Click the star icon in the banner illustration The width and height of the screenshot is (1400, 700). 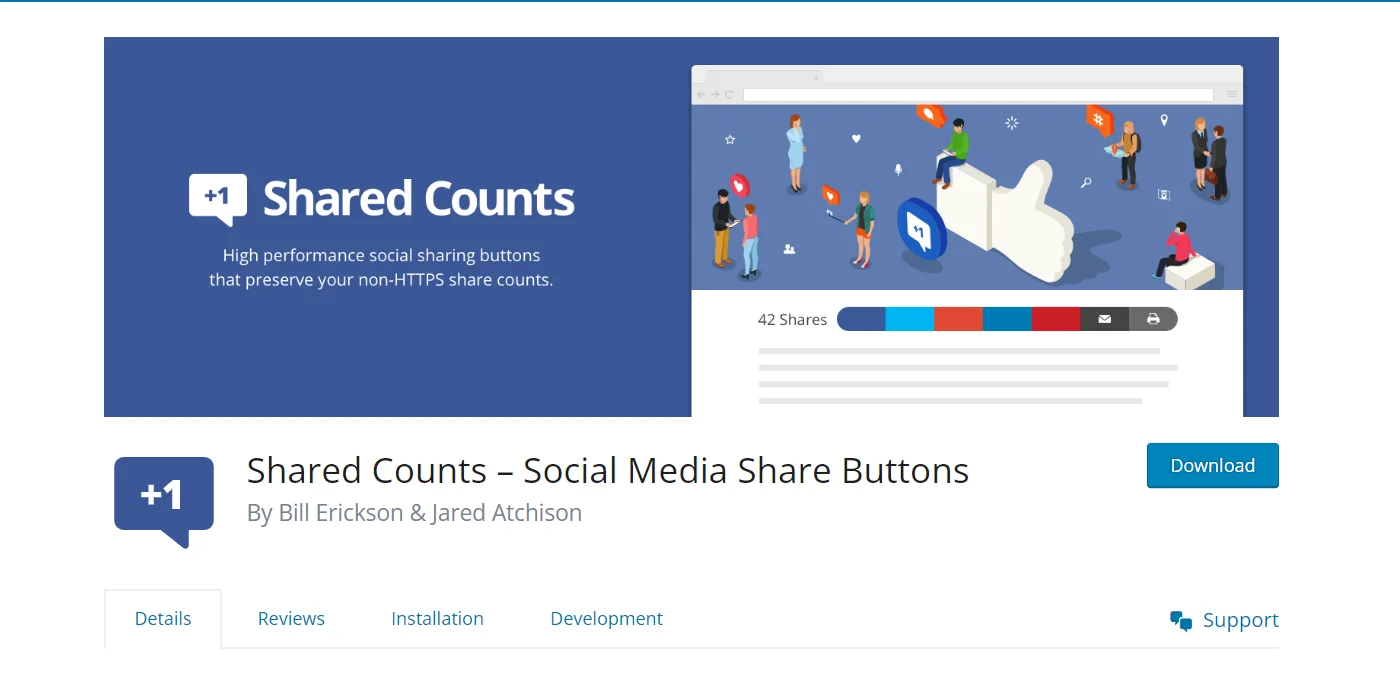click(x=729, y=139)
